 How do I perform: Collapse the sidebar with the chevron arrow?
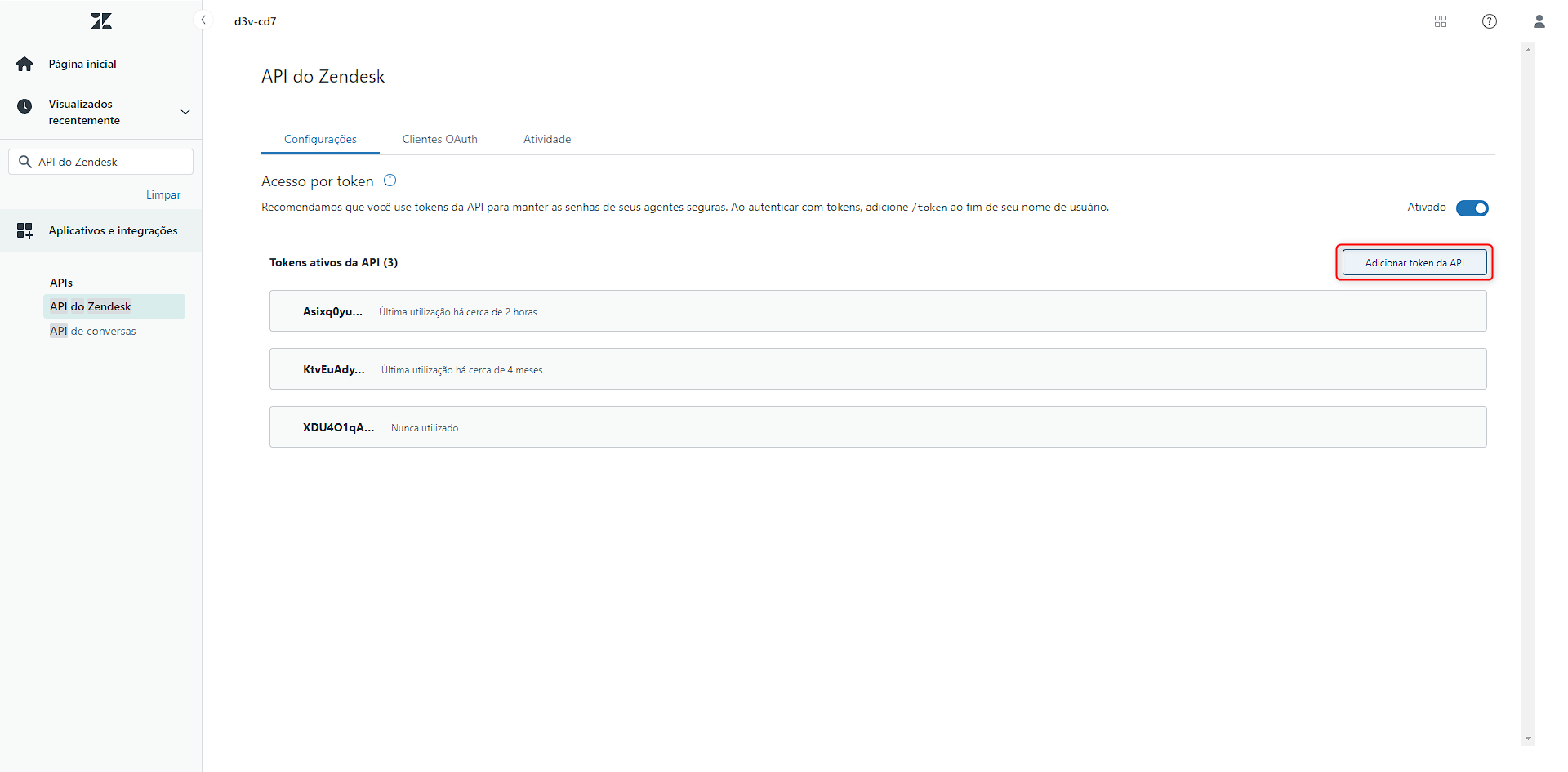coord(203,20)
